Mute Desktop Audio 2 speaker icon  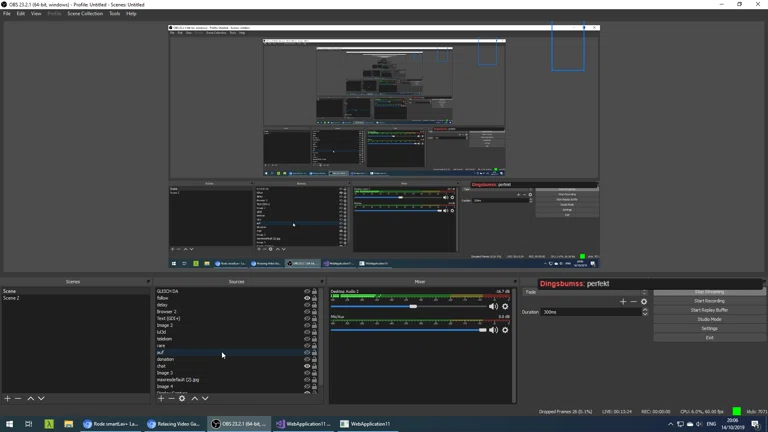coord(493,307)
